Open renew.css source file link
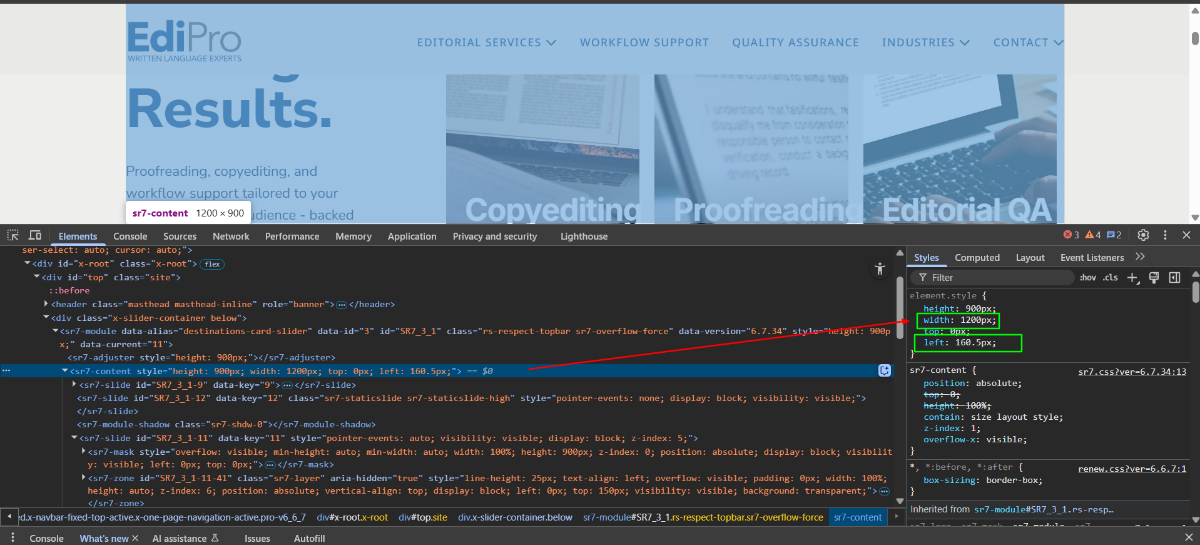 [x=1132, y=468]
